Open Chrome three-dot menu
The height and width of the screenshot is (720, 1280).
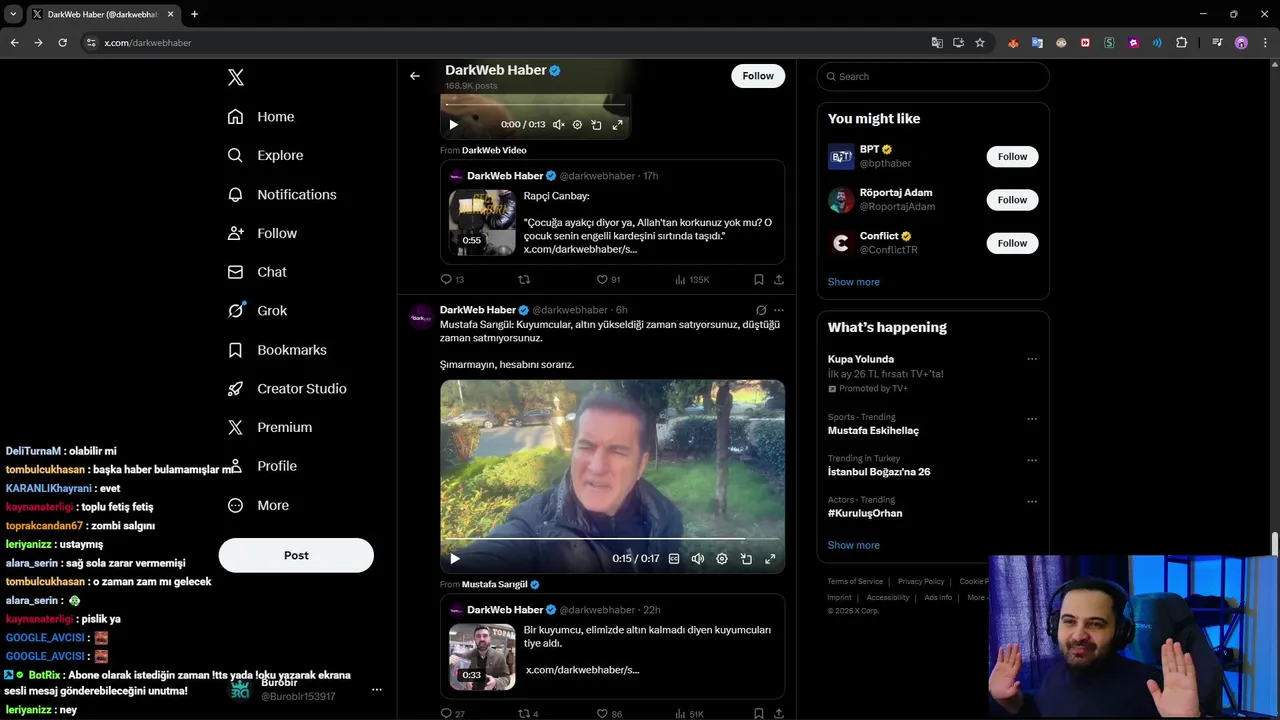[x=1266, y=43]
